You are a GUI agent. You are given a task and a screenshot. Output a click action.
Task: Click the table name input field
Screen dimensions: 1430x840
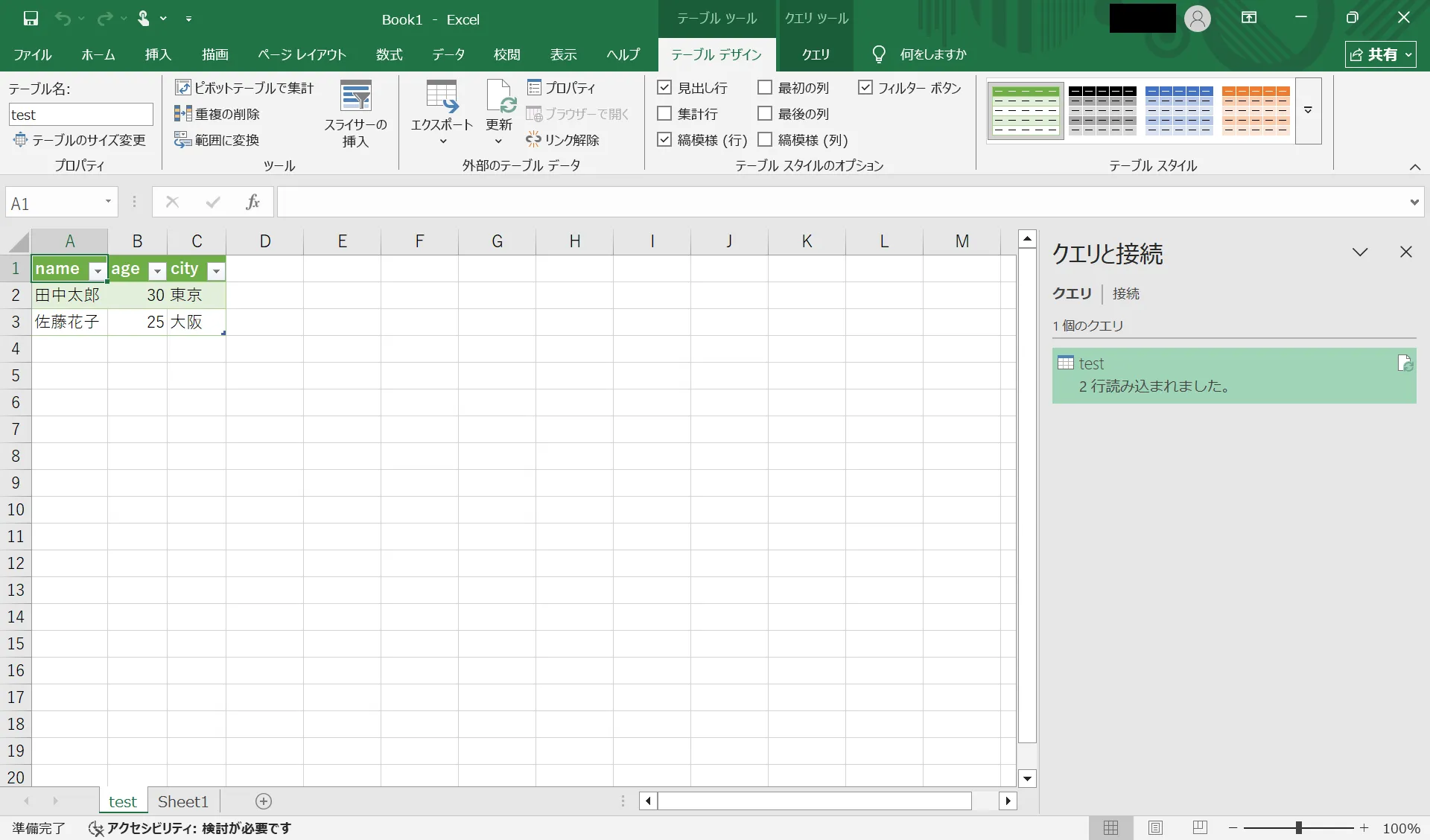pyautogui.click(x=80, y=115)
